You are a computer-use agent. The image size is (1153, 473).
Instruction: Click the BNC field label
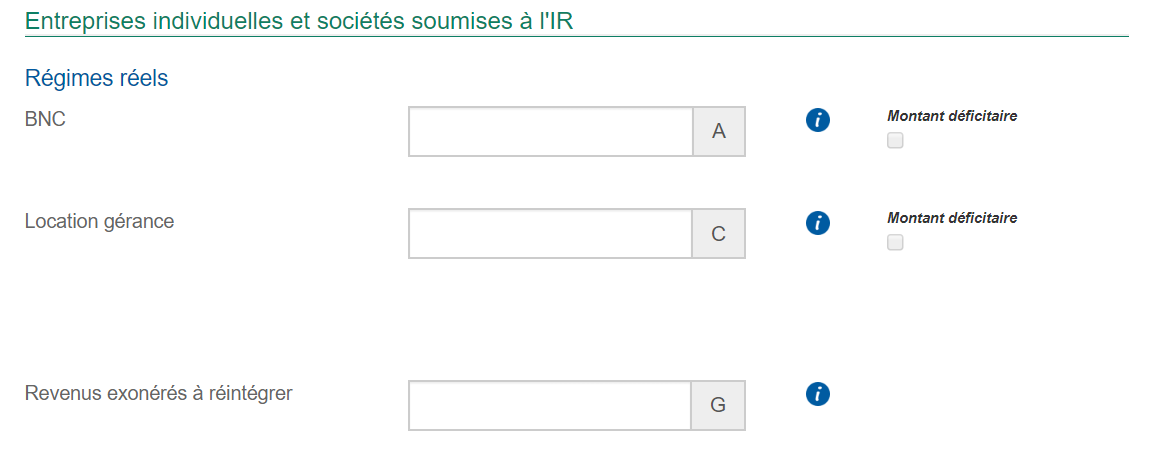(x=45, y=119)
